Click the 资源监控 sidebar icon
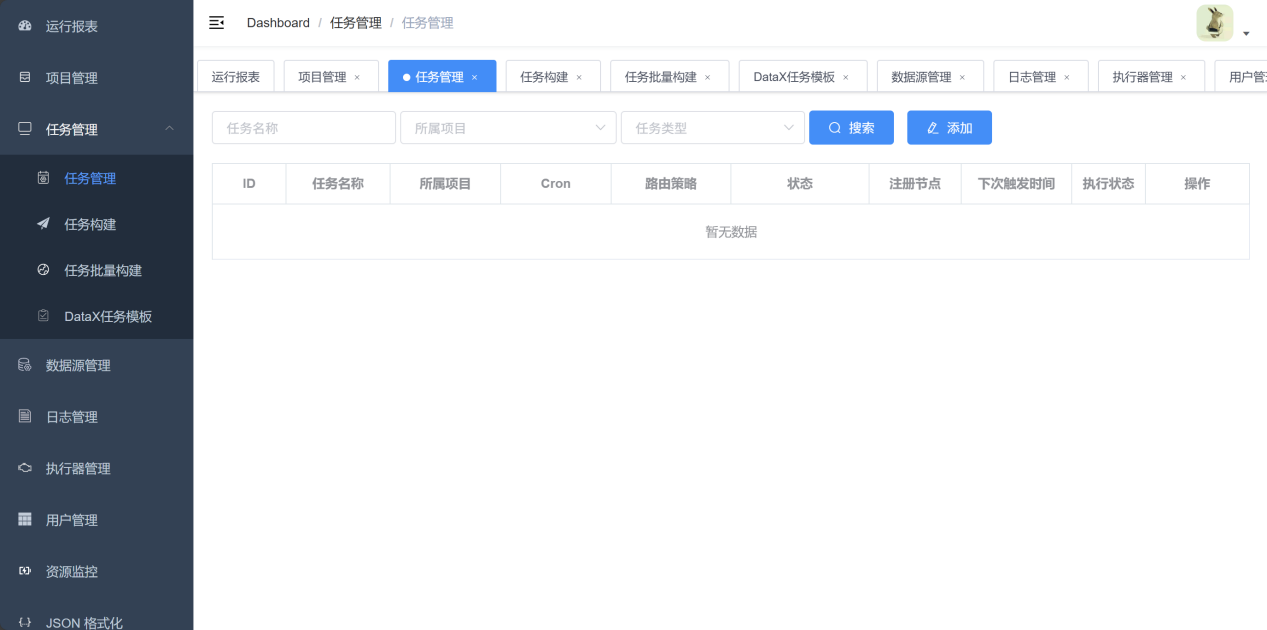 tap(25, 571)
